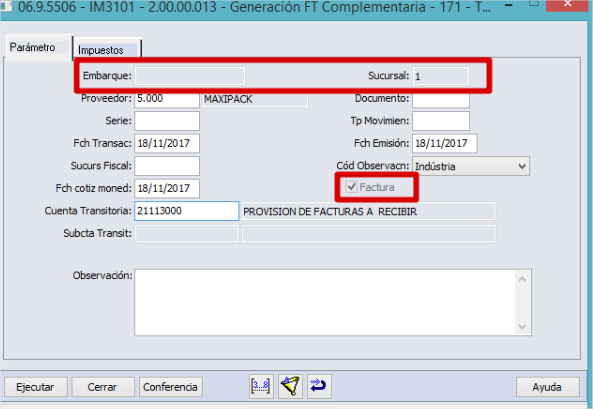
Task: Click the Fch Emisión date field
Action: pyautogui.click(x=444, y=143)
